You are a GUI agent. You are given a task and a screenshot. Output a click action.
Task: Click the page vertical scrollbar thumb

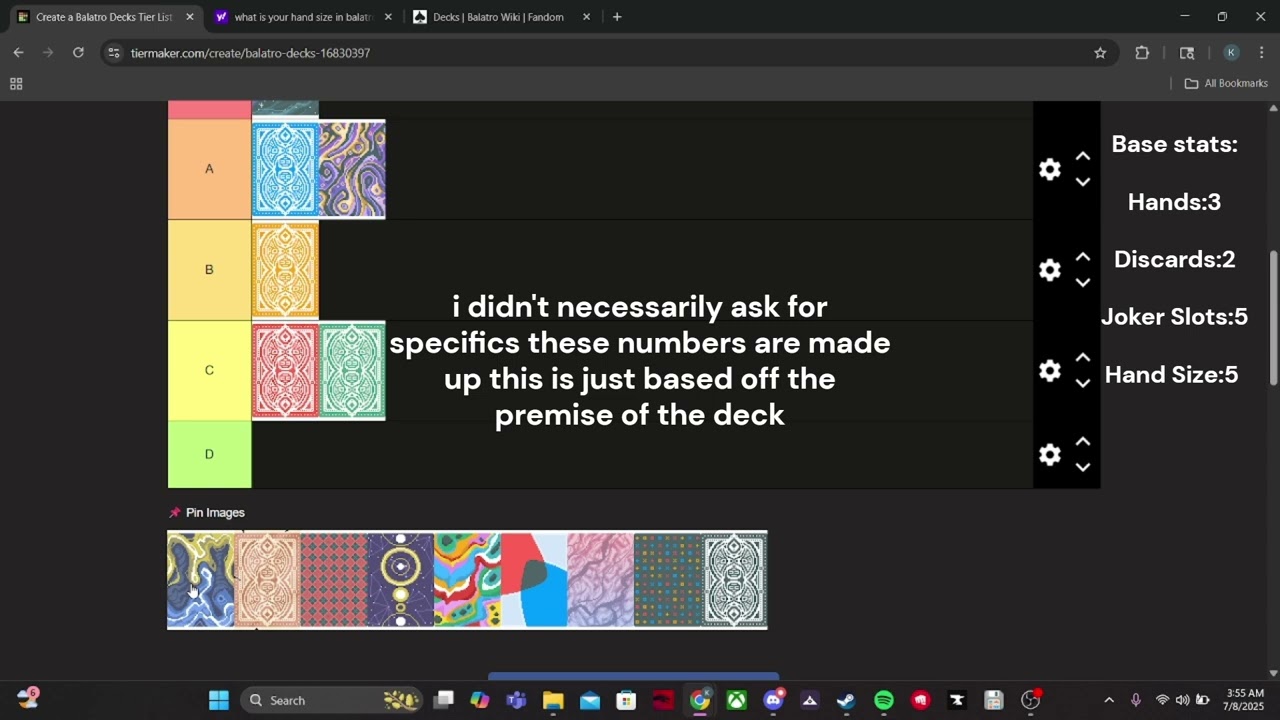[1273, 318]
